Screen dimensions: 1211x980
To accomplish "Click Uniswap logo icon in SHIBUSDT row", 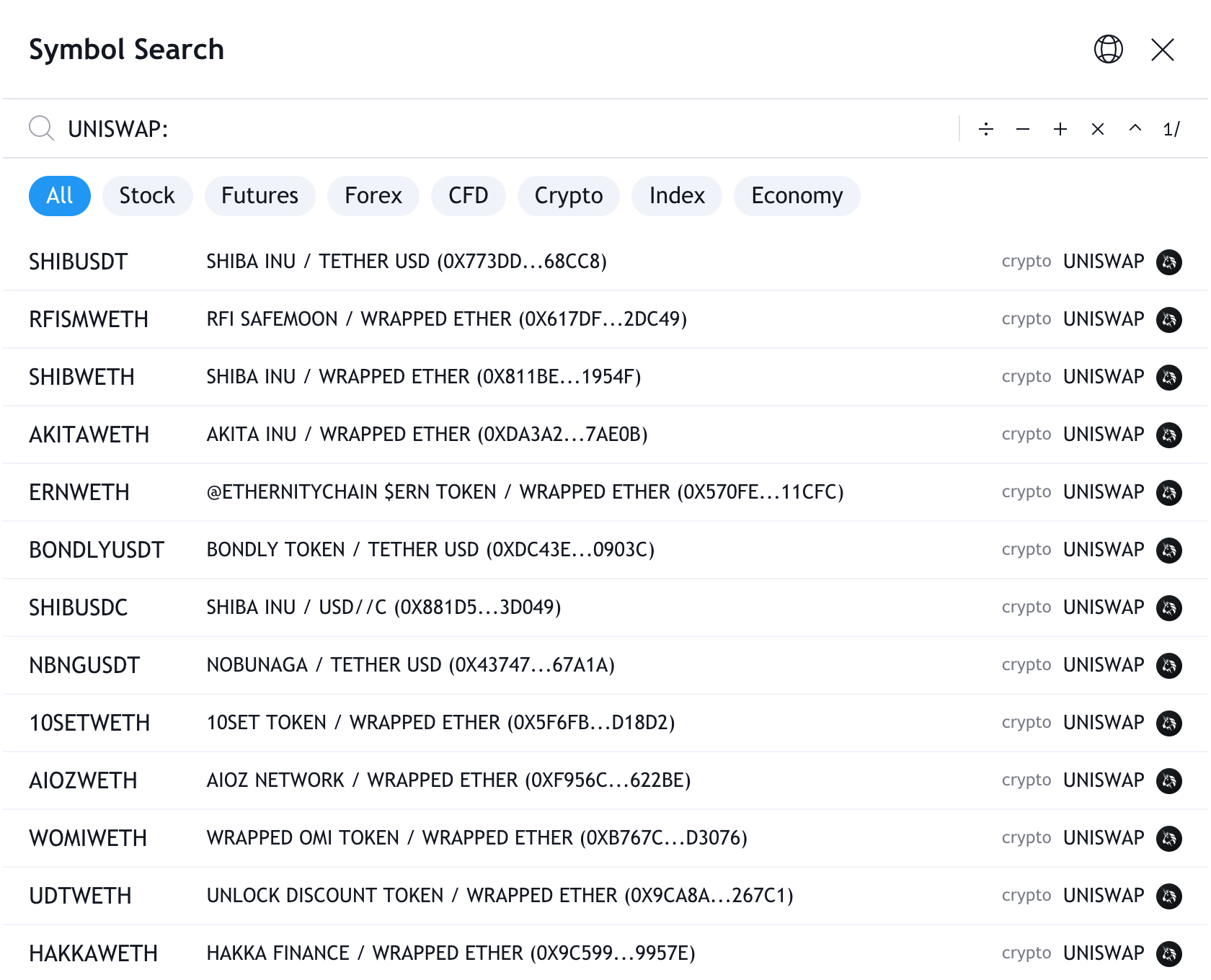I will coord(1169,262).
